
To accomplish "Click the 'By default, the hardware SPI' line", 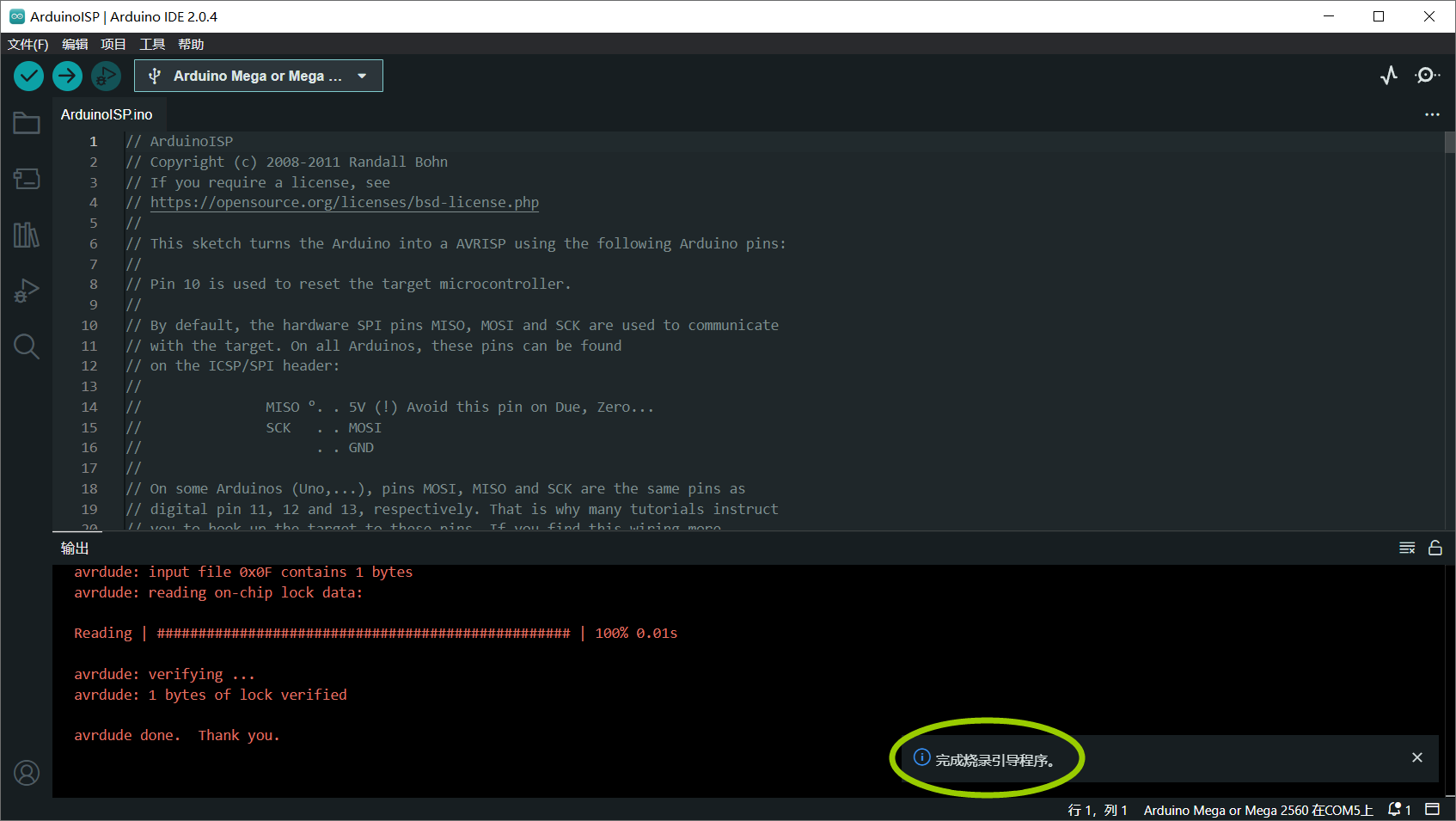I will click(x=452, y=326).
